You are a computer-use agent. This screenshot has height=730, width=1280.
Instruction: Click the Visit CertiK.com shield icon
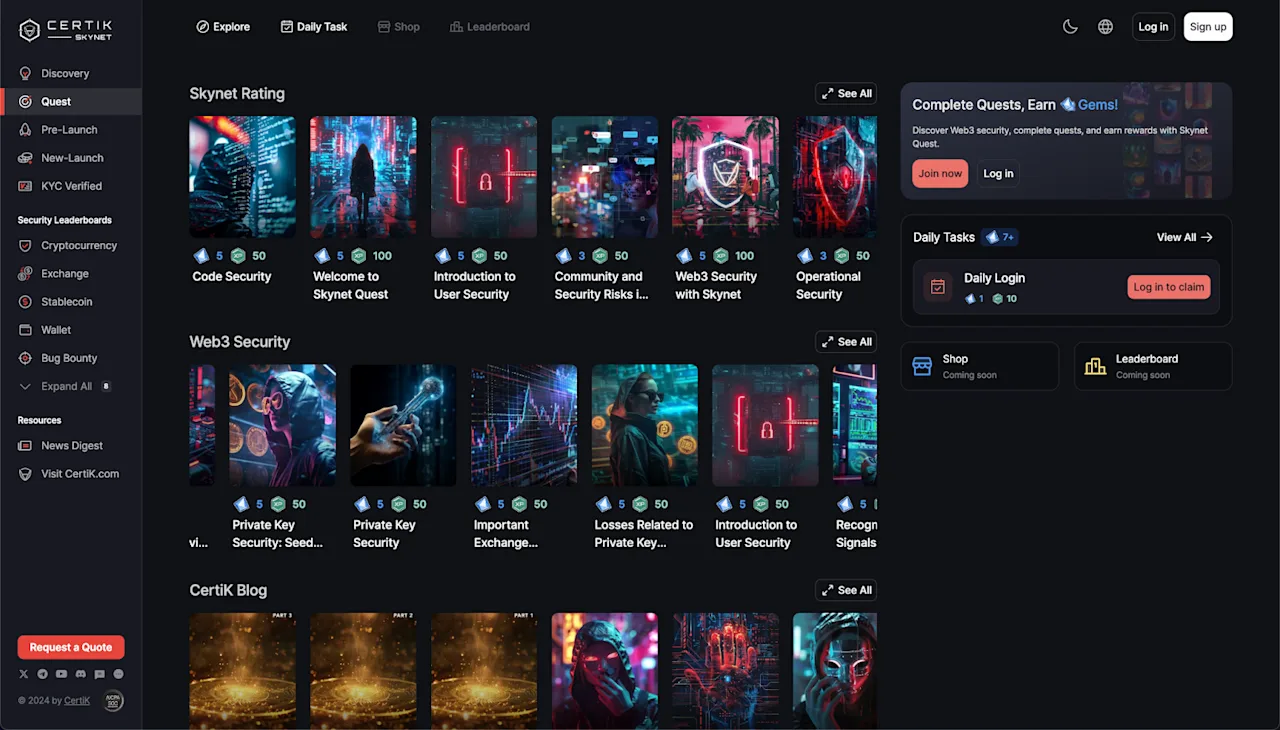click(x=25, y=474)
